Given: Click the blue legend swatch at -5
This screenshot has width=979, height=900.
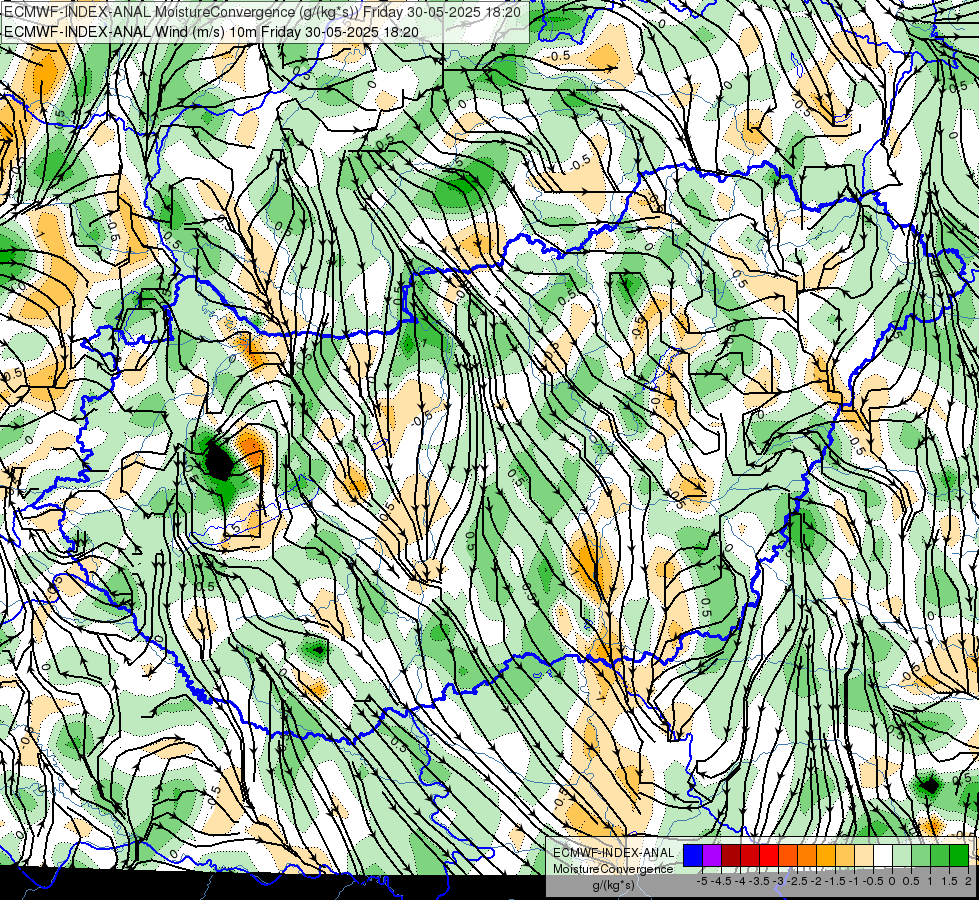Looking at the screenshot, I should coord(693,855).
